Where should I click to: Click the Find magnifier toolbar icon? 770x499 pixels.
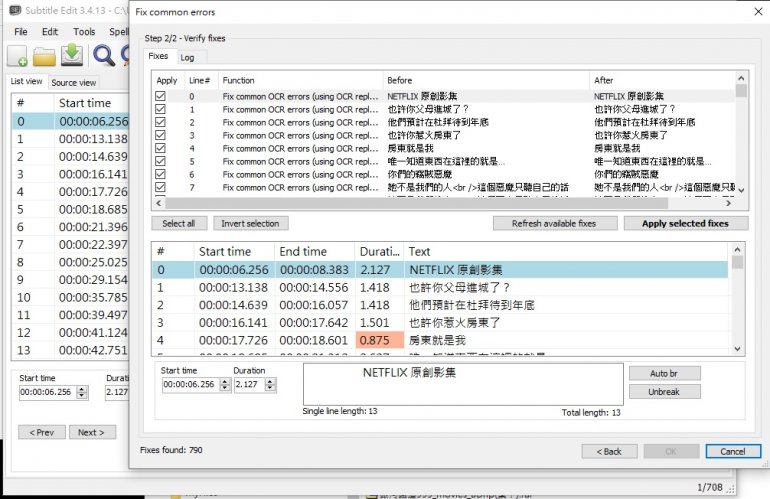coord(104,55)
